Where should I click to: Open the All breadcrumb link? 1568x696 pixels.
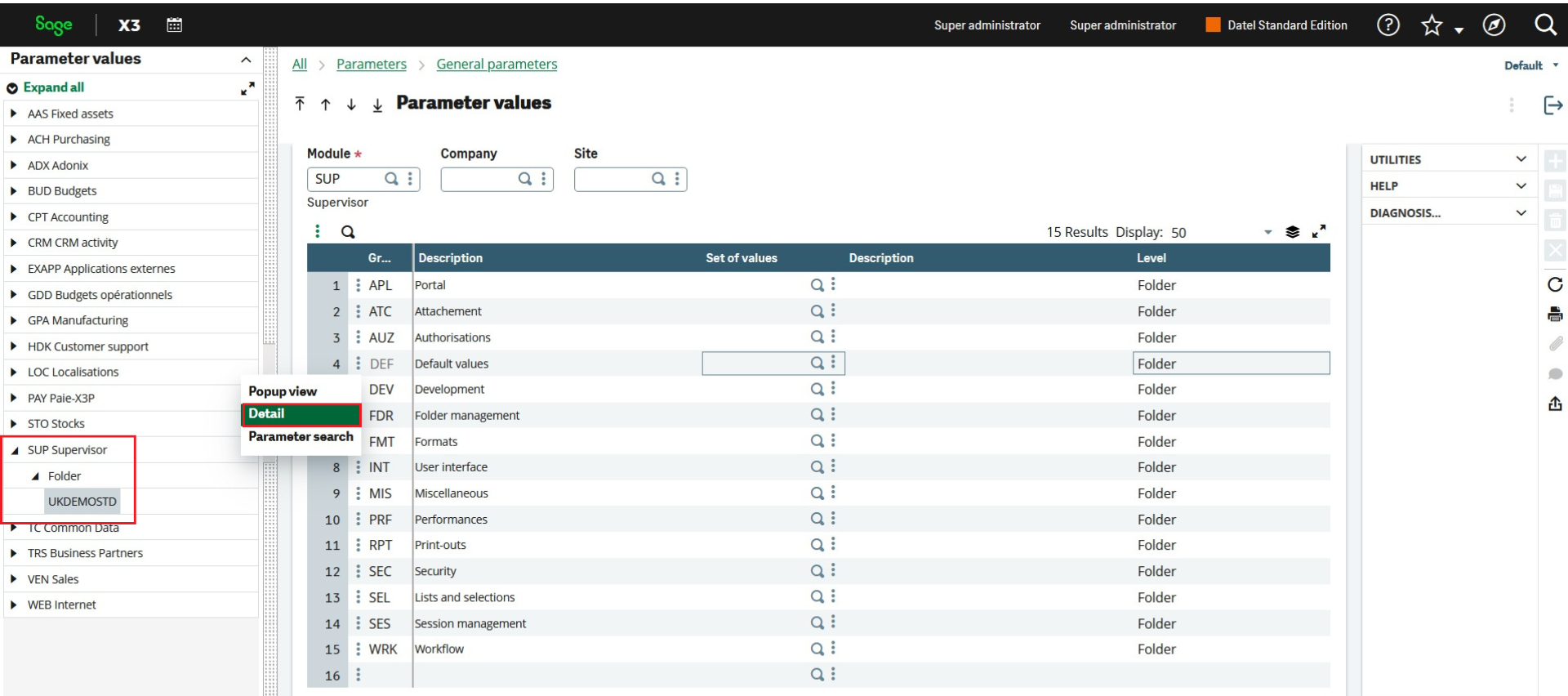(x=300, y=65)
